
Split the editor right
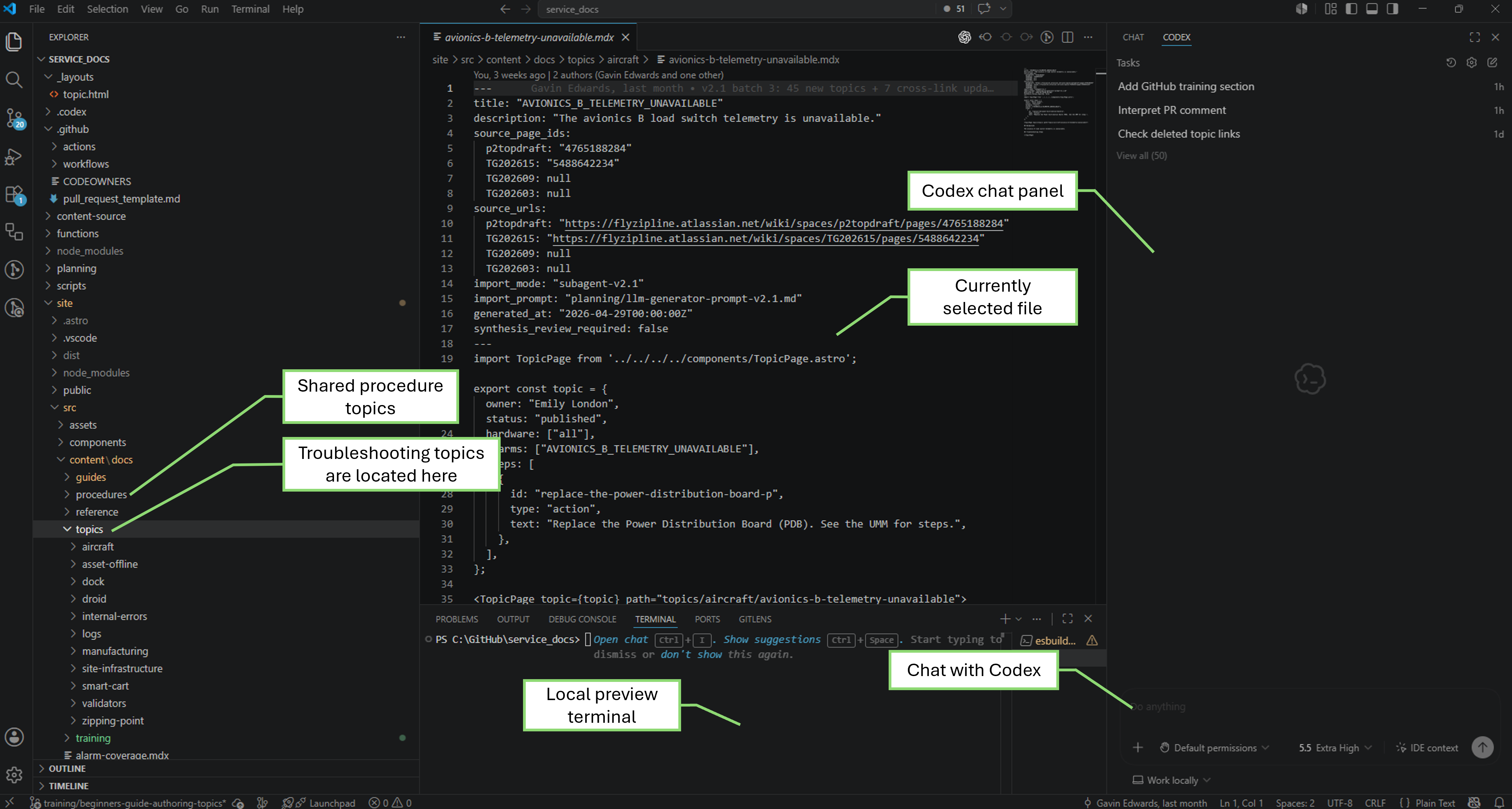(1068, 37)
